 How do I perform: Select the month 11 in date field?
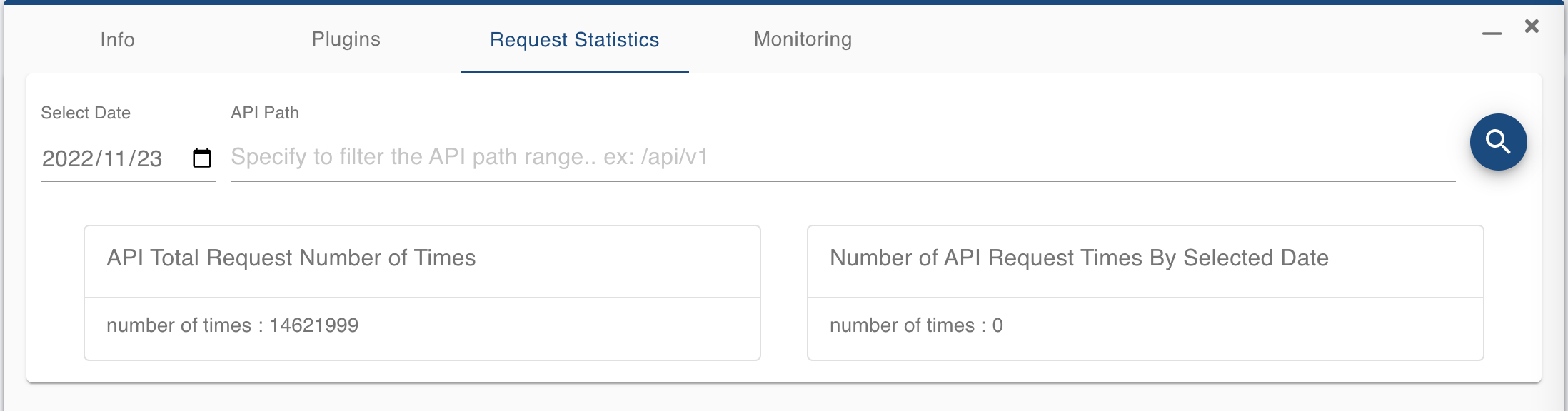111,158
